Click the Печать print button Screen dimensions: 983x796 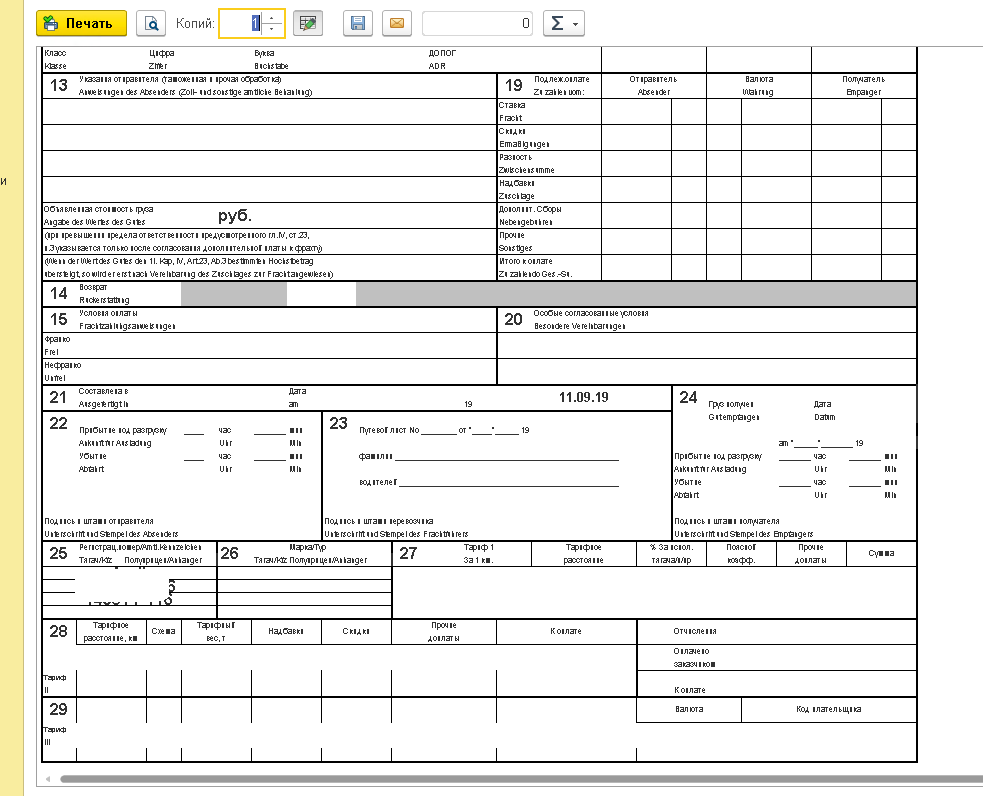[x=81, y=23]
